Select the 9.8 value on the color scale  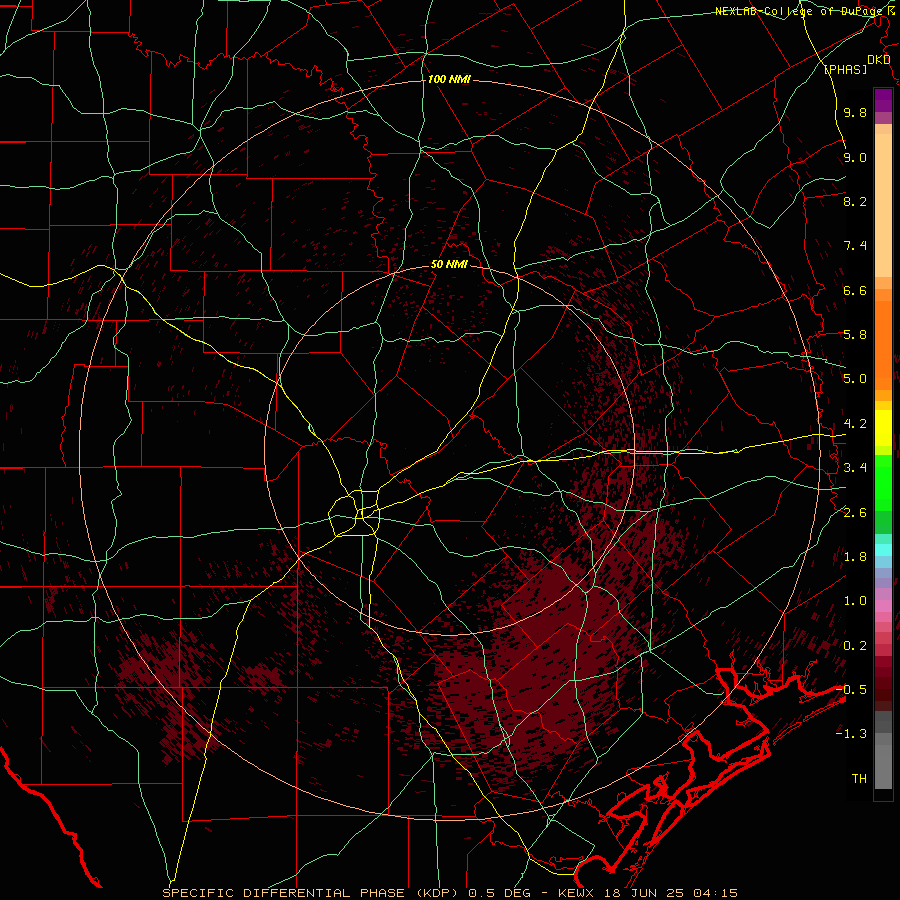[x=855, y=112]
